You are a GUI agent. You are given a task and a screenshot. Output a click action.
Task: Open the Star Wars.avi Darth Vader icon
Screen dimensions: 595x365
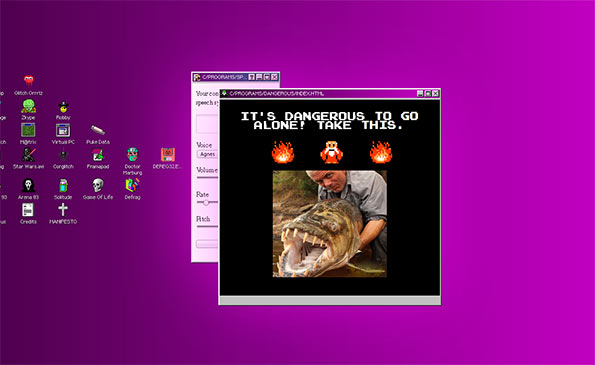28,155
